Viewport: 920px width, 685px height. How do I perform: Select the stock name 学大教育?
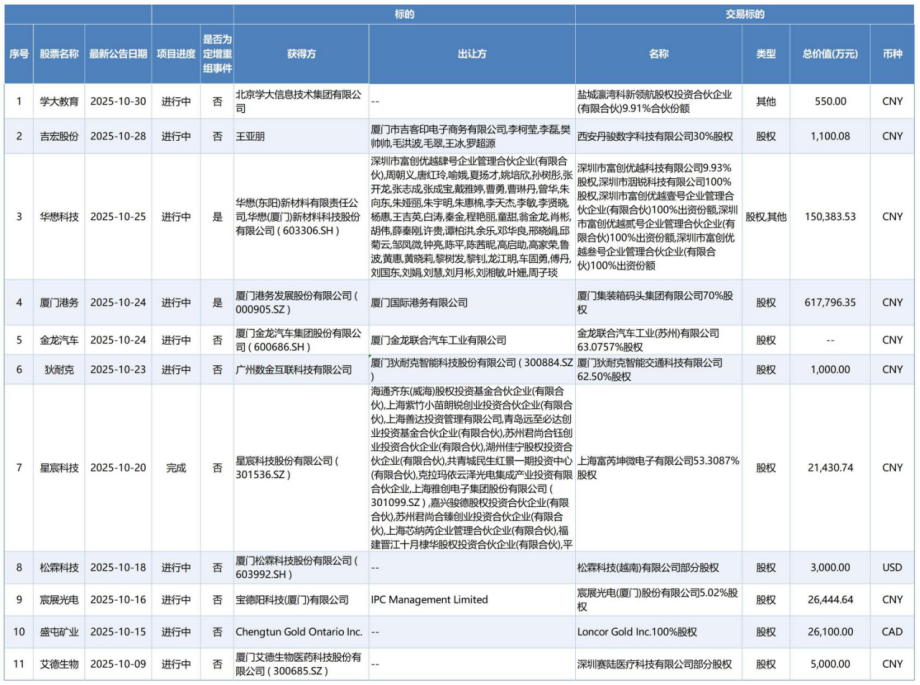(59, 102)
